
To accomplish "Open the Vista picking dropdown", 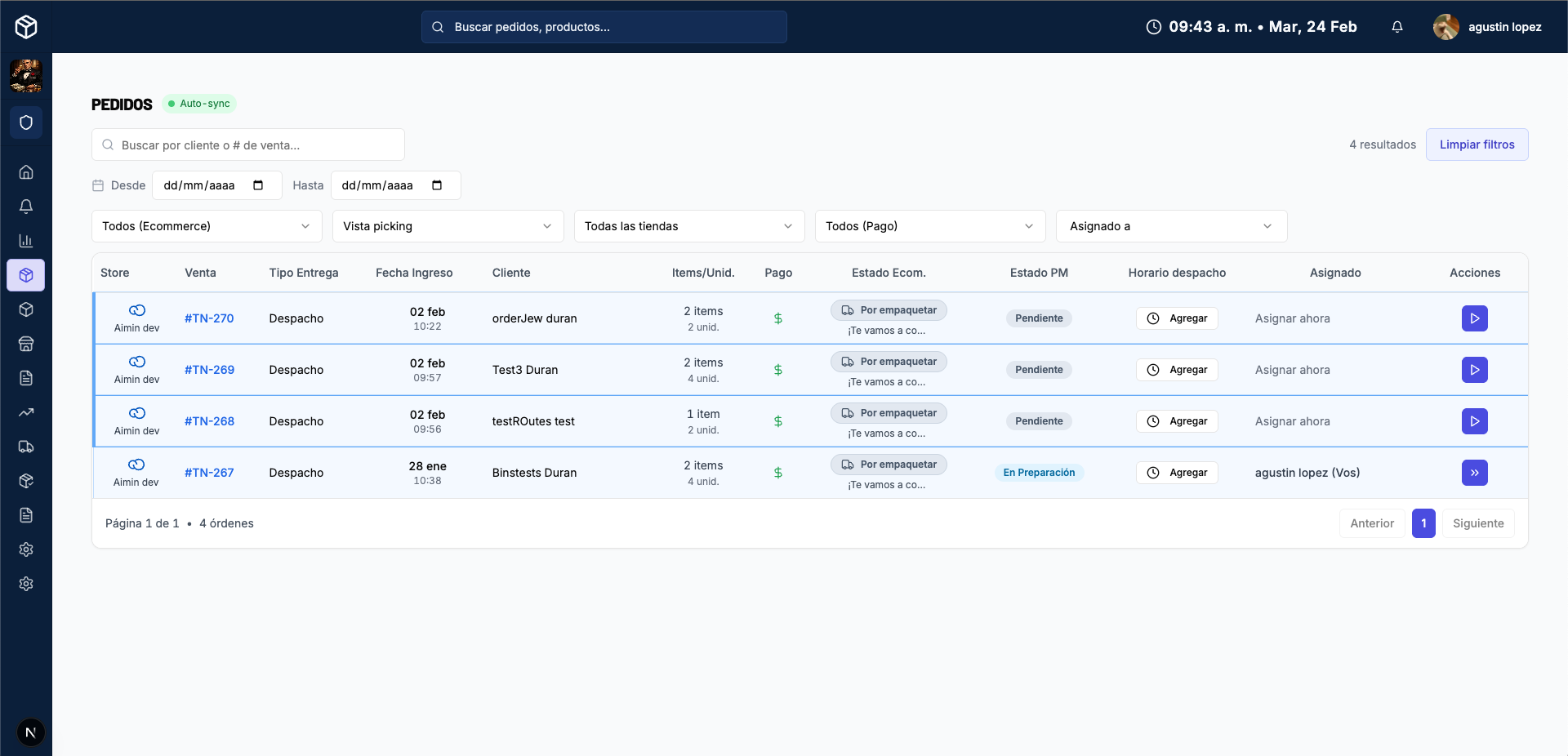I will pyautogui.click(x=448, y=226).
